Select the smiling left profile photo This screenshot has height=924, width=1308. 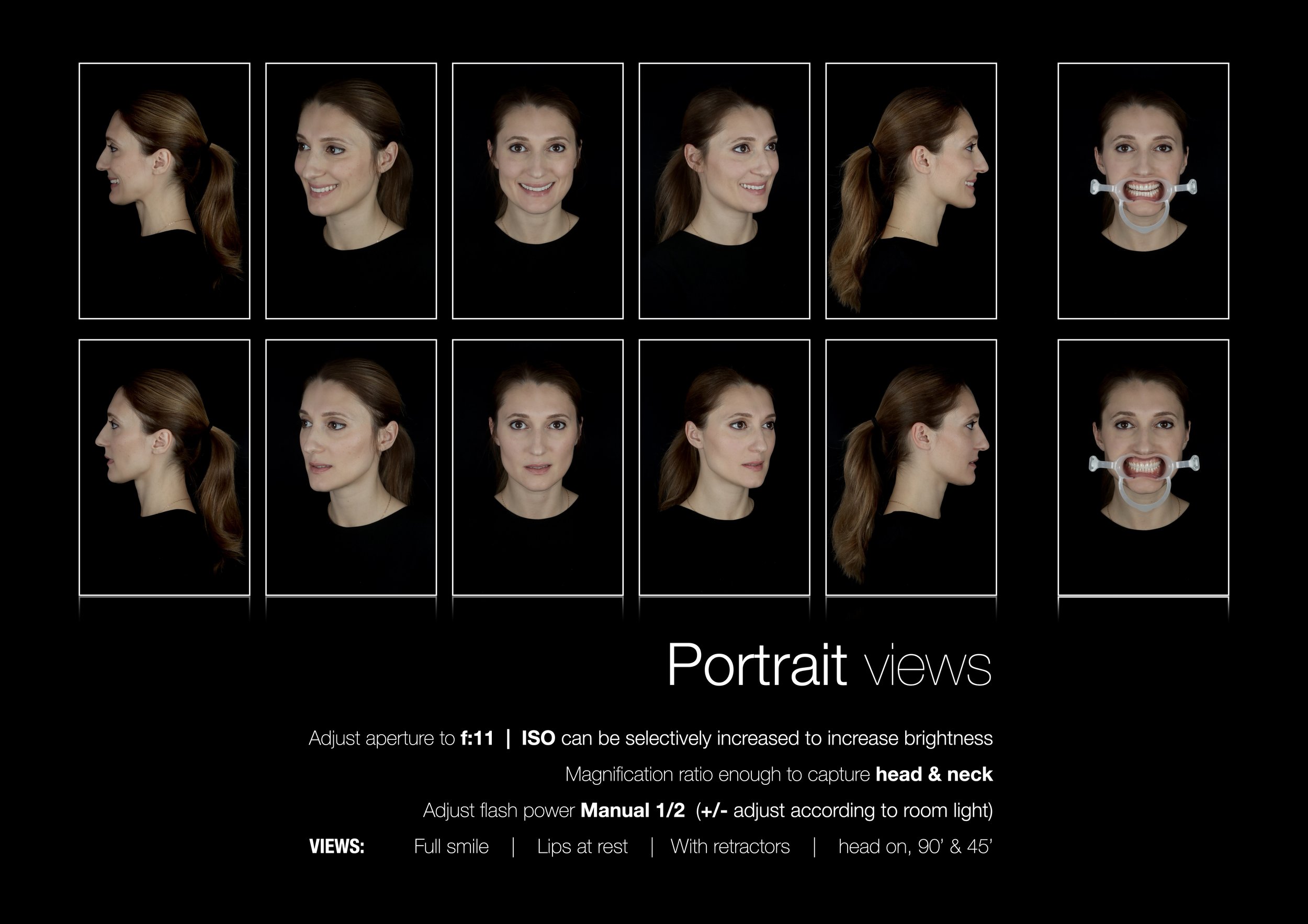pos(164,191)
